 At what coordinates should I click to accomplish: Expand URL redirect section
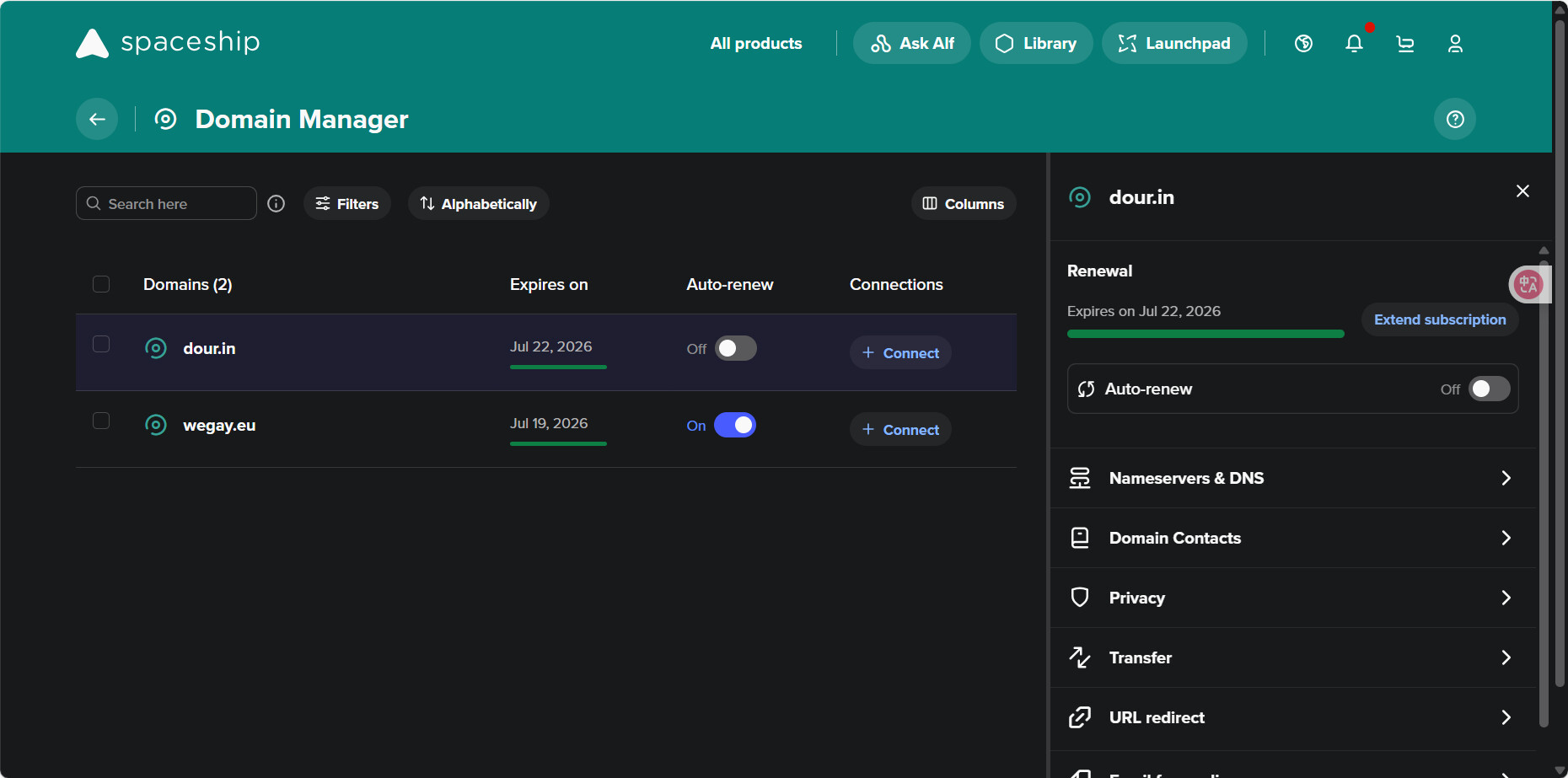(x=1293, y=717)
